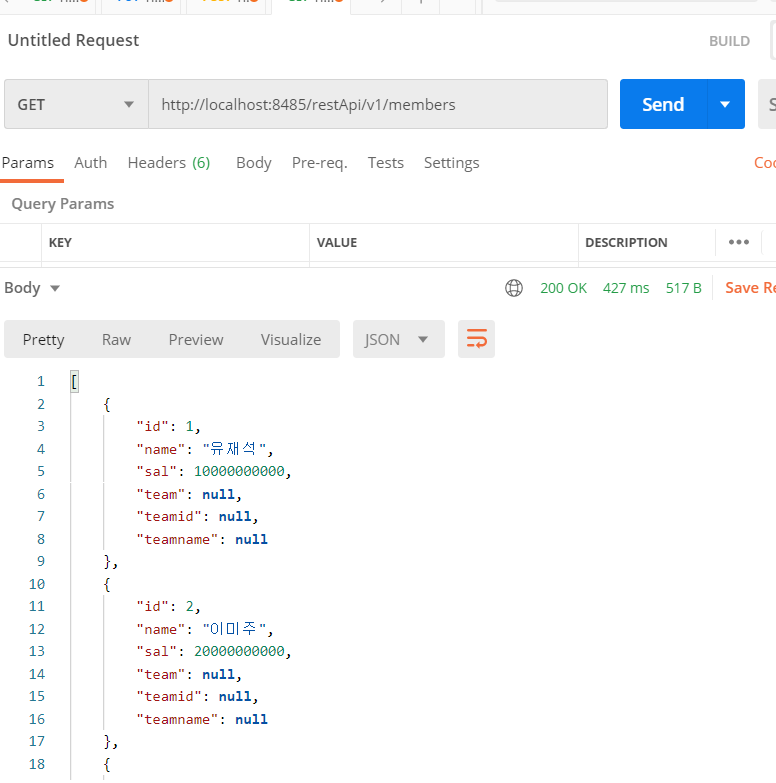
Task: Expand the response Body dropdown
Action: click(32, 288)
